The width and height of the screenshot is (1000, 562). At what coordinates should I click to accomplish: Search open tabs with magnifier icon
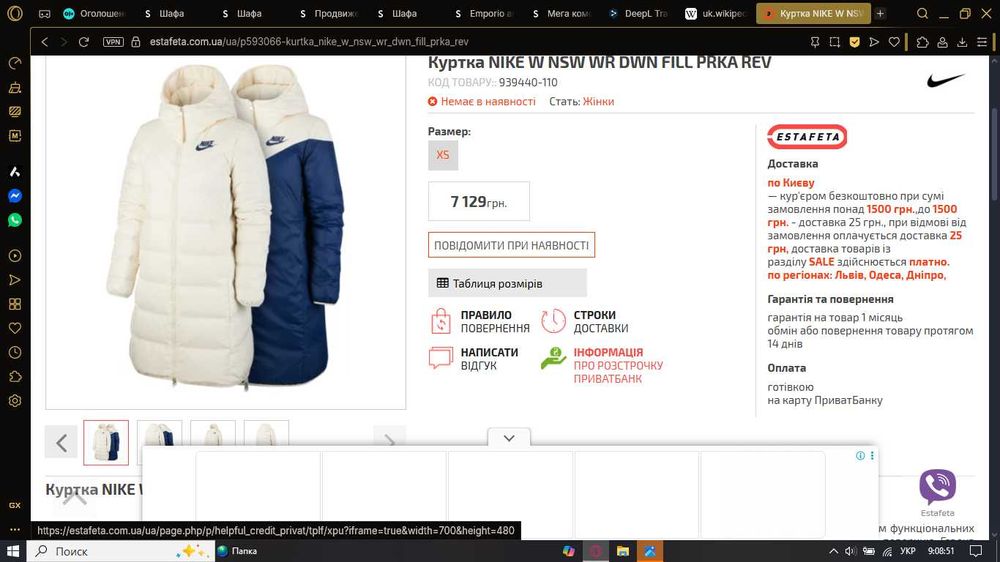[922, 13]
